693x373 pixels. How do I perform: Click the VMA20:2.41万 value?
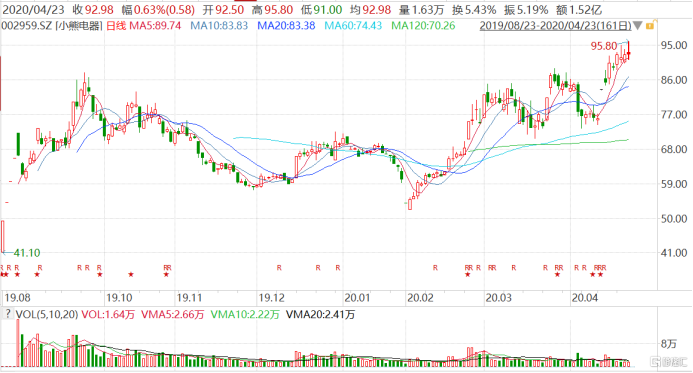click(x=320, y=315)
